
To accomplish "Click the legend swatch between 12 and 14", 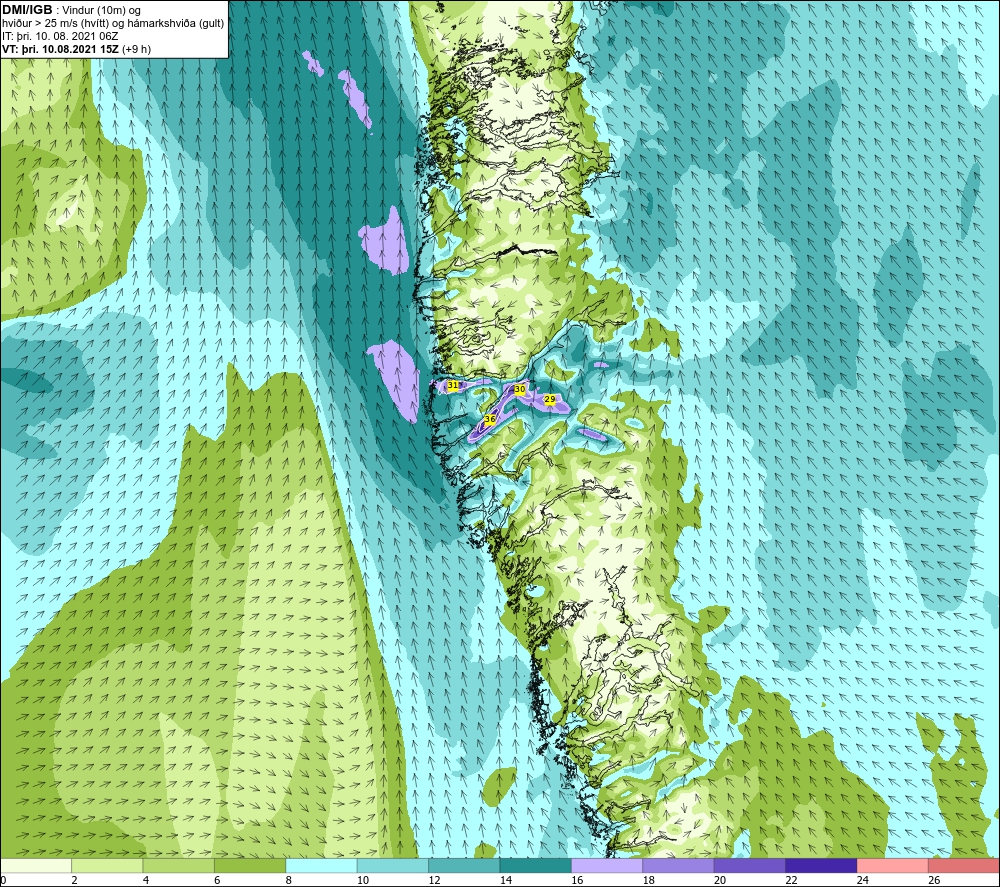I will click(464, 865).
